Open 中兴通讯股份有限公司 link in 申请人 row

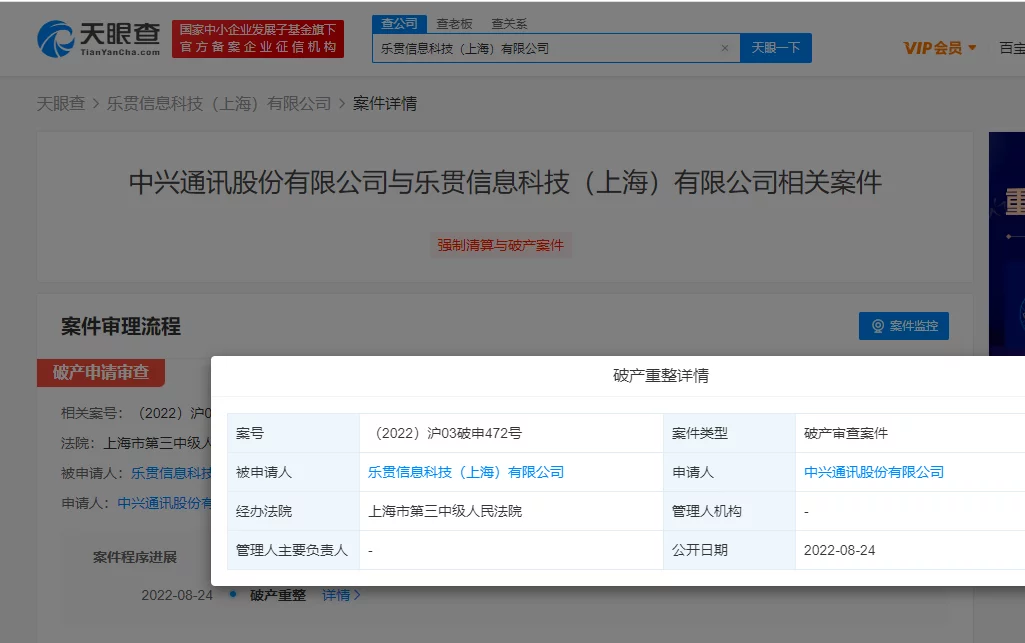[x=873, y=472]
